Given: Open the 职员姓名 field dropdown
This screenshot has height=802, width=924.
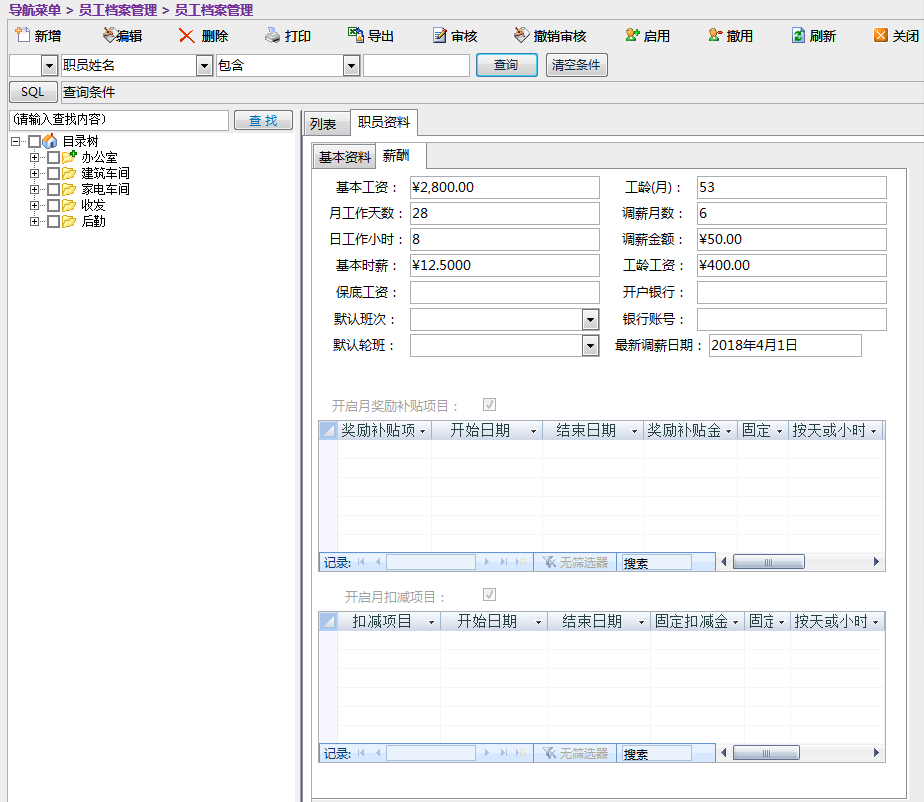Looking at the screenshot, I should coord(204,65).
